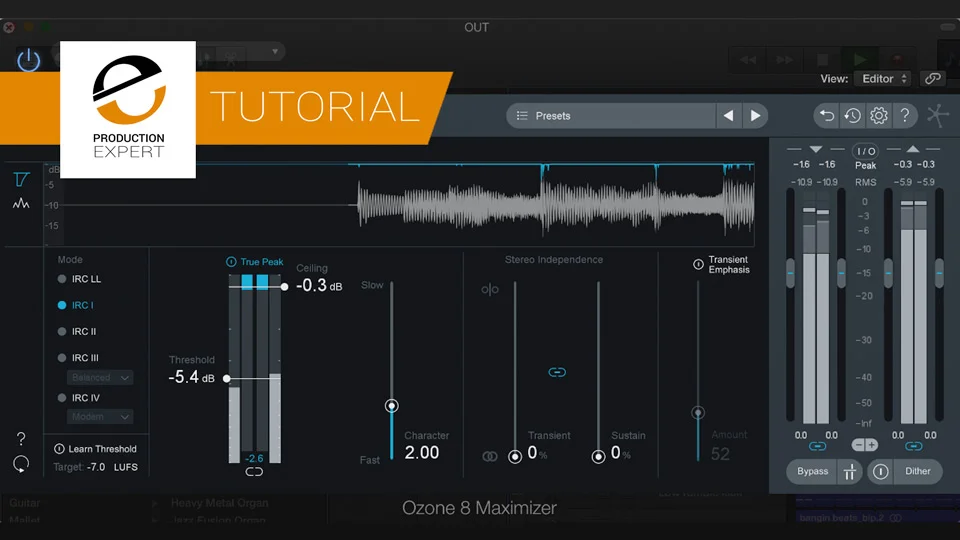Click the iZotope logo icon
The image size is (960, 540).
tap(937, 116)
